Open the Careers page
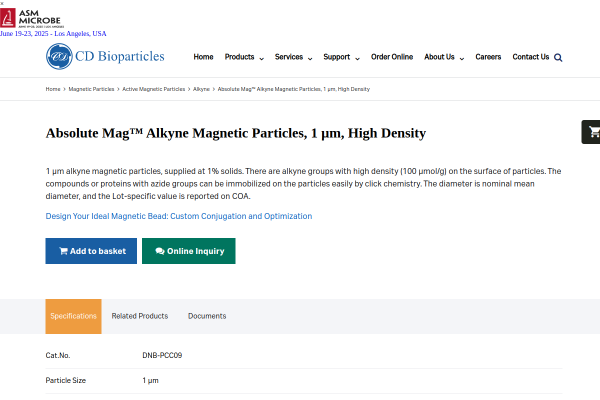Viewport: 600px width, 400px height. coord(488,57)
